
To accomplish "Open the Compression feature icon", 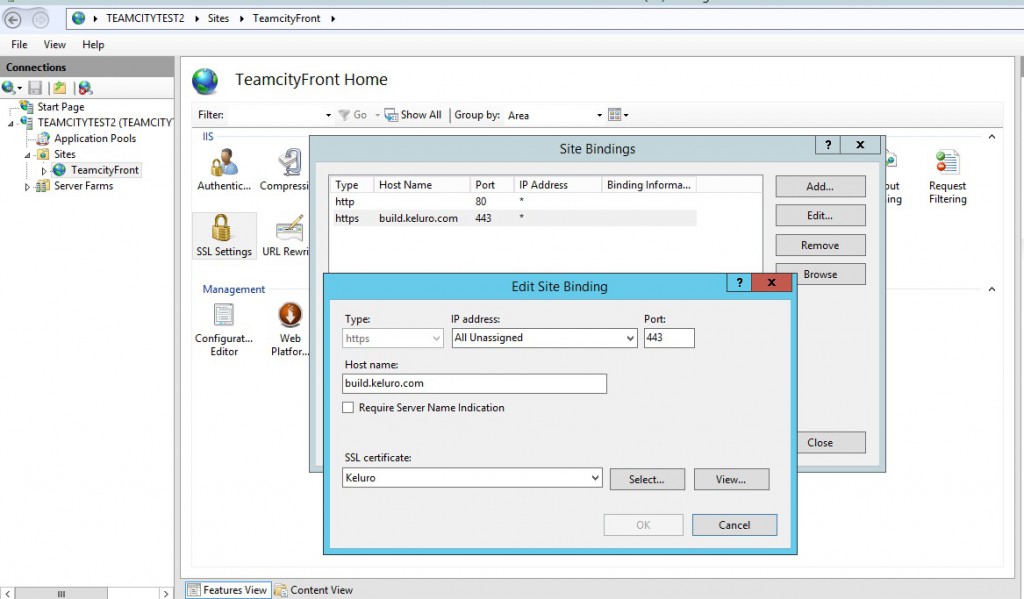I will pos(285,169).
